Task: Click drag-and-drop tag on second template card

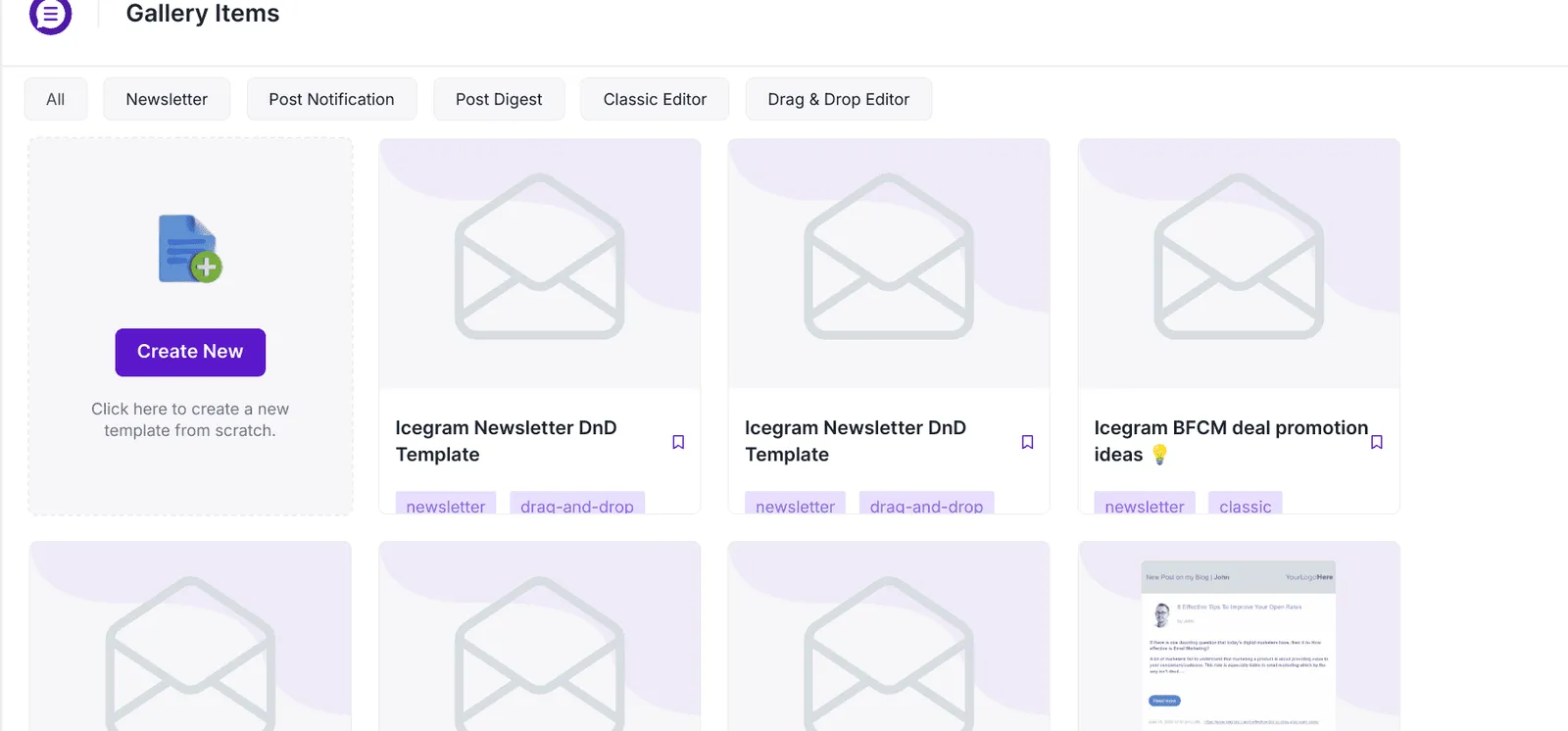Action: coord(926,504)
